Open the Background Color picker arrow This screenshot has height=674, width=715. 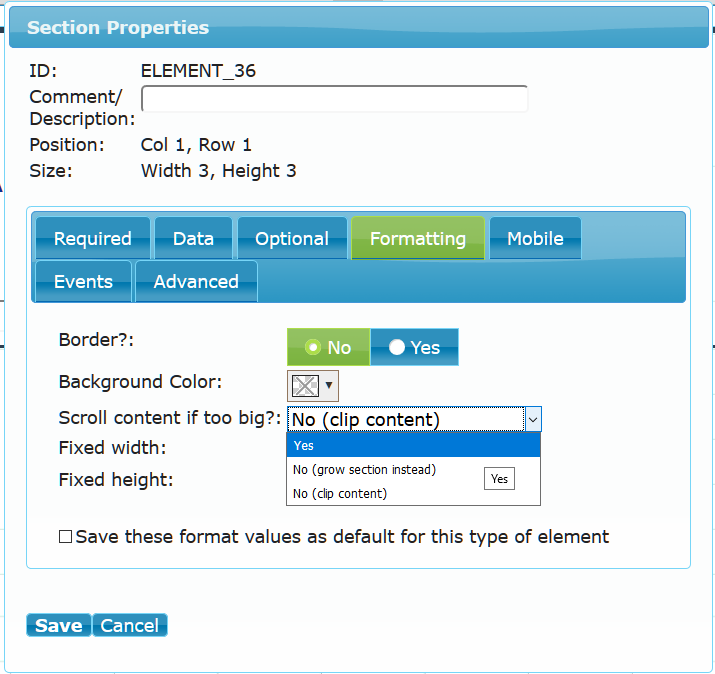coord(329,385)
